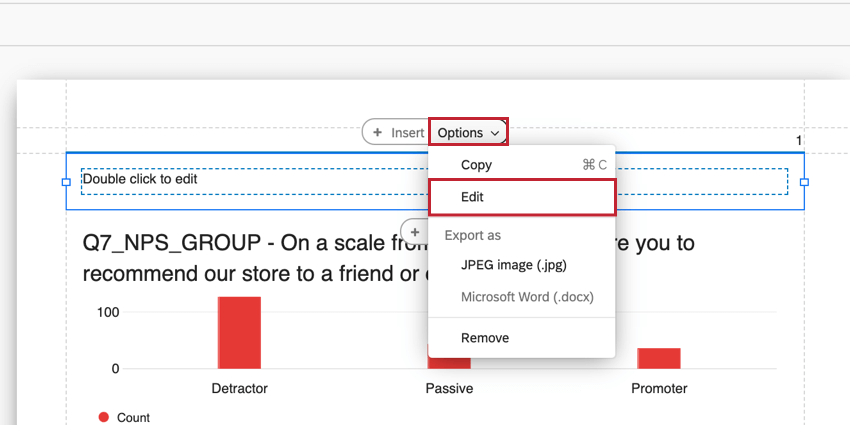The height and width of the screenshot is (425, 850).
Task: Pick Microsoft Word (.docx) export option
Action: point(524,297)
